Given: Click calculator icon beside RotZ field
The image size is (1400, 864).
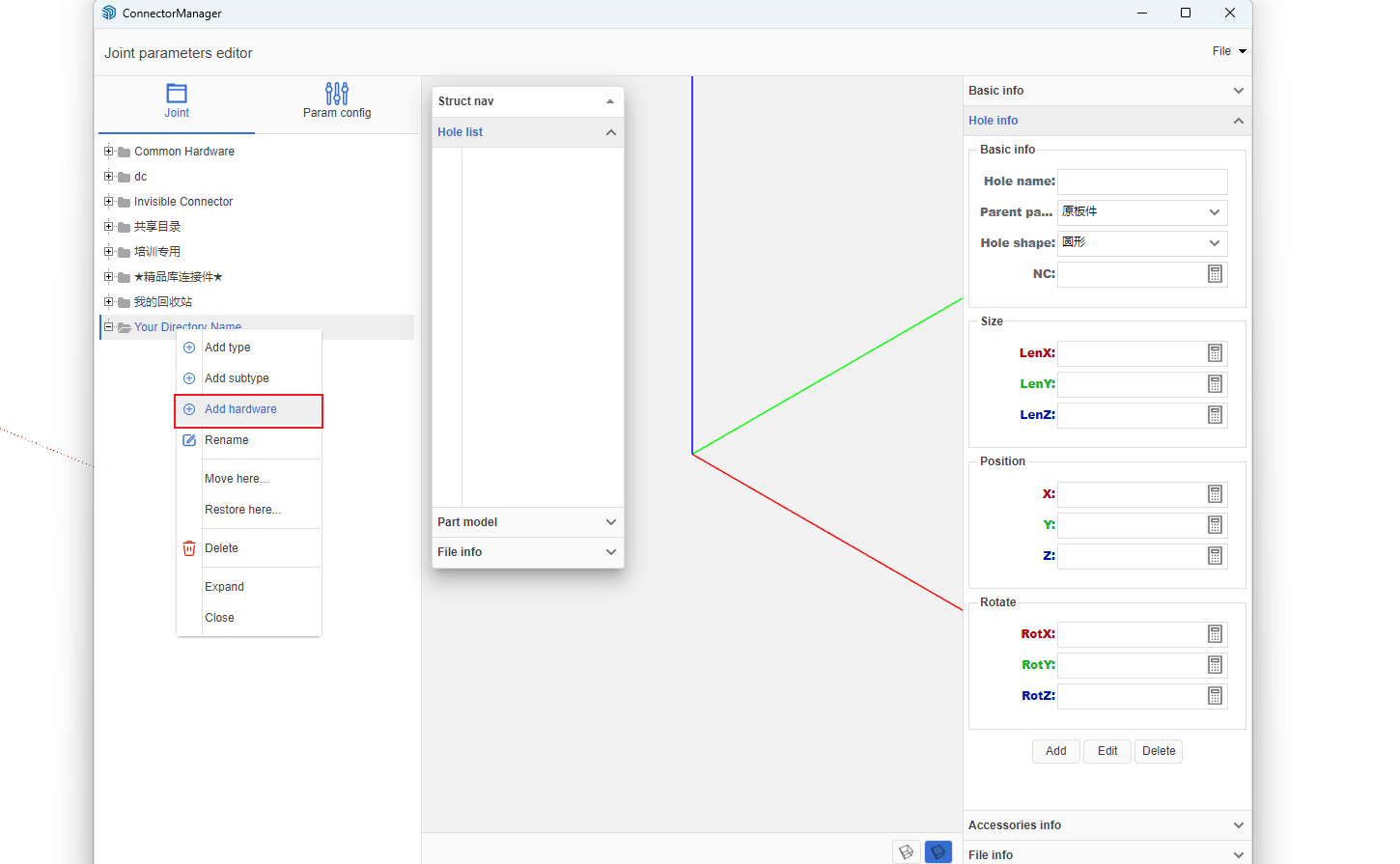Looking at the screenshot, I should click(1215, 696).
